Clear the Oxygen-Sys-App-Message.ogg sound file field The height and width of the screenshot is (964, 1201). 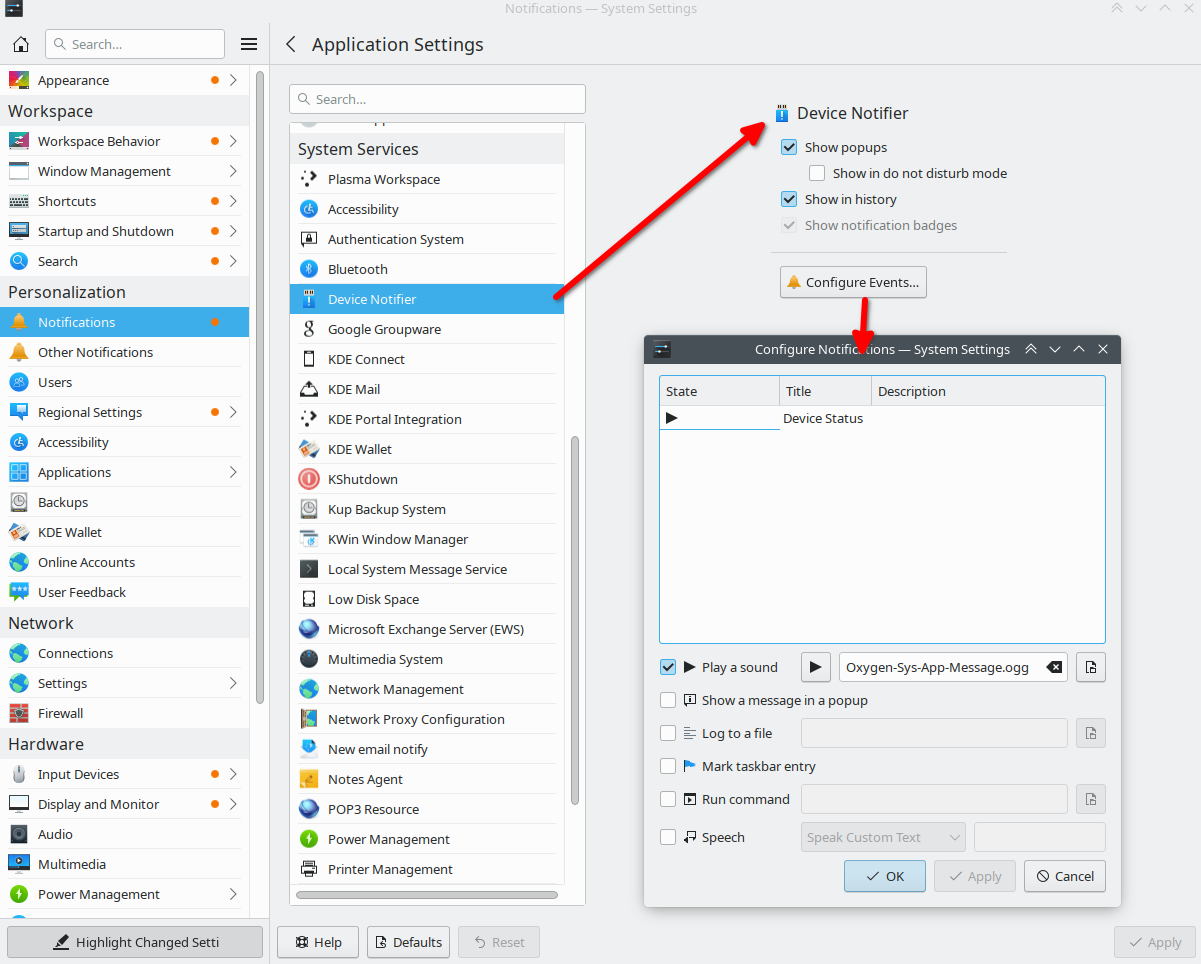(1054, 667)
